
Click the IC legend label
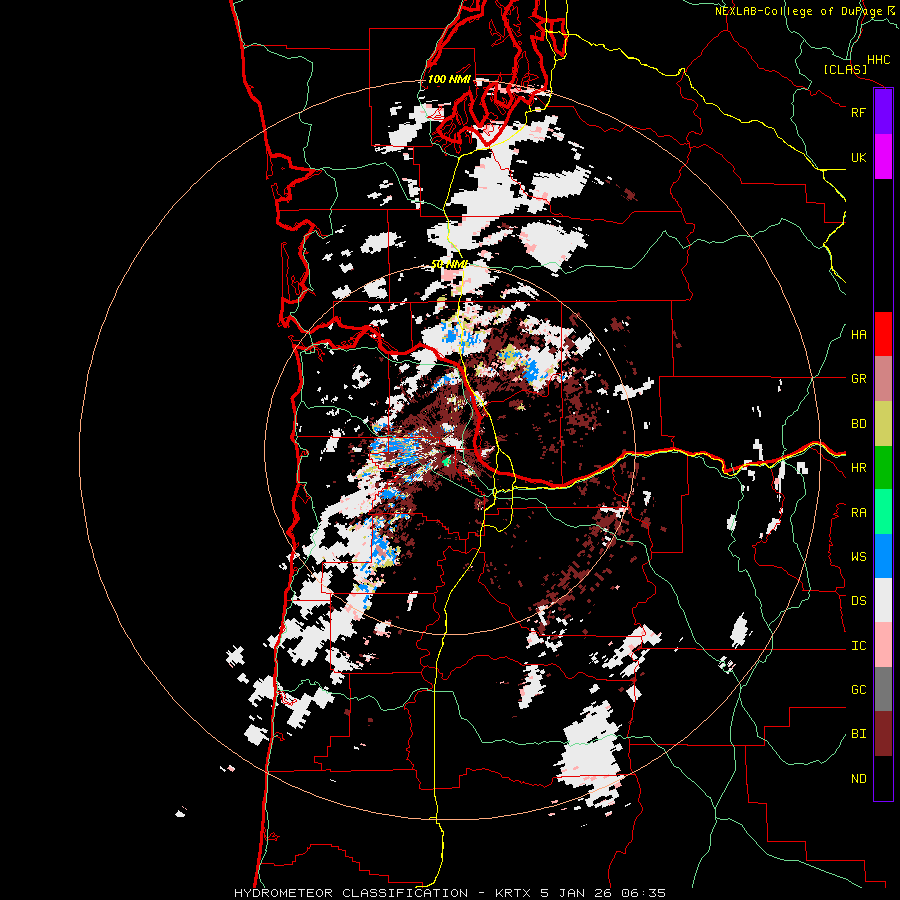[x=858, y=646]
